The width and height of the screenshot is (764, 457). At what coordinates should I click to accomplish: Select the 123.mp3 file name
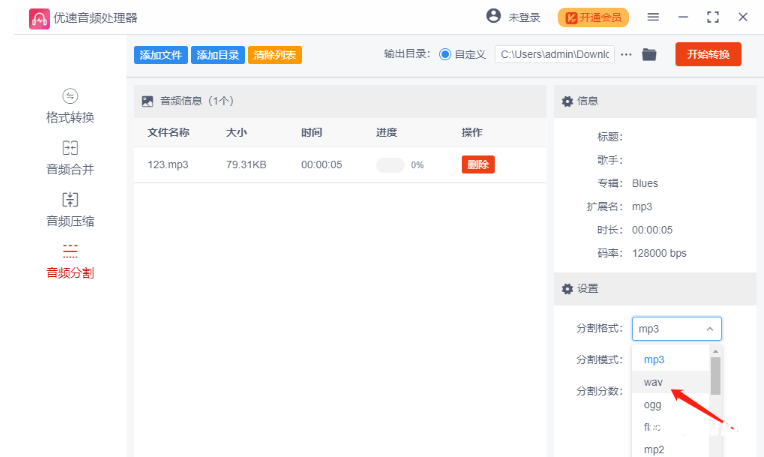tap(168, 165)
